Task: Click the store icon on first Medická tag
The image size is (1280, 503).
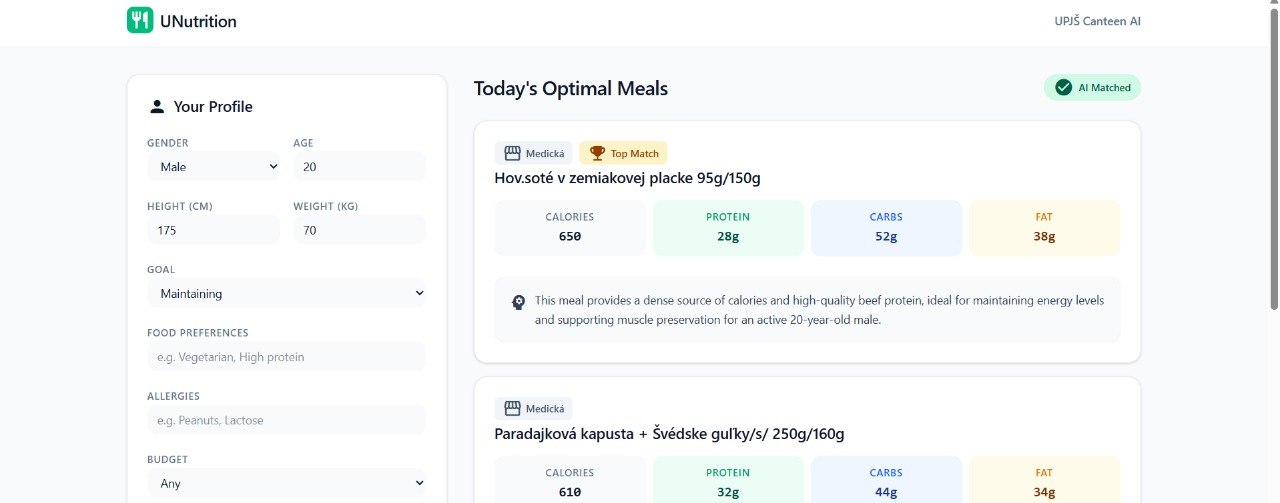Action: pyautogui.click(x=513, y=153)
